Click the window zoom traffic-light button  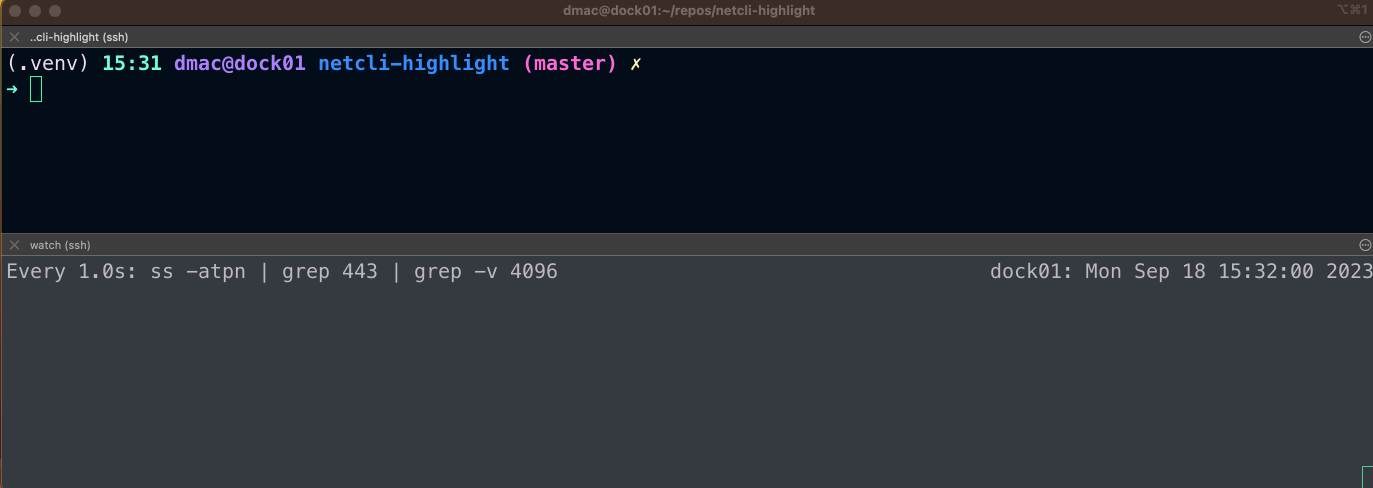point(55,11)
